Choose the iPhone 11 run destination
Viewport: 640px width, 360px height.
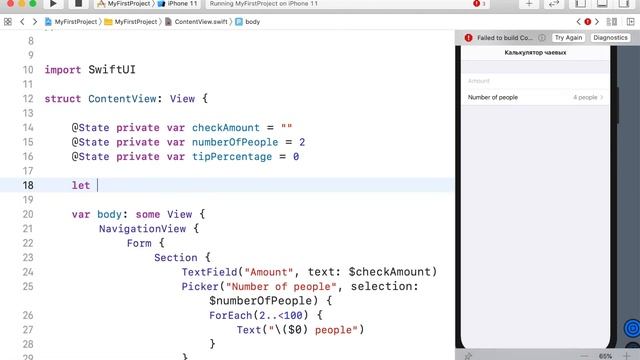click(177, 4)
